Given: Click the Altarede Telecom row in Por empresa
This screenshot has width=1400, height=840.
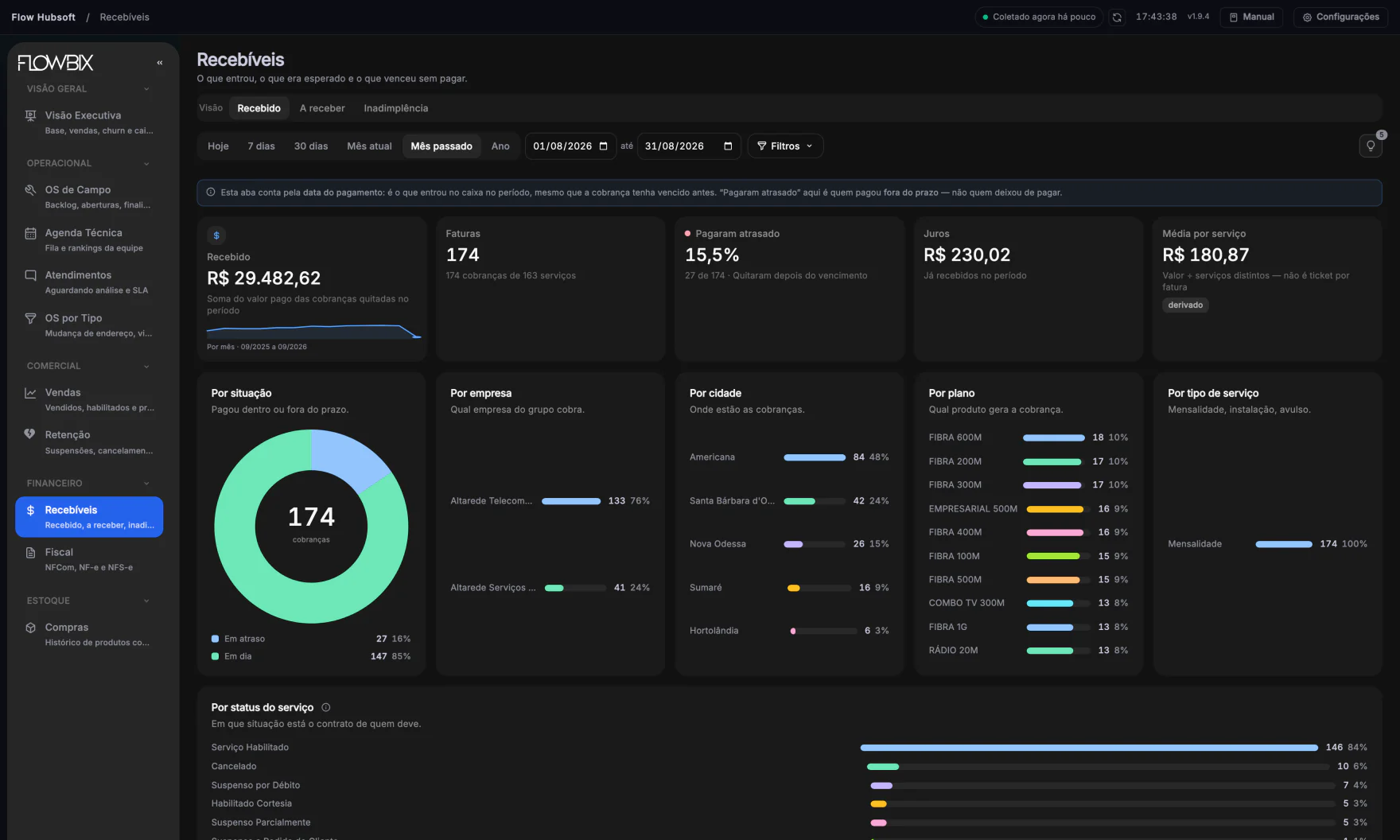Looking at the screenshot, I should click(550, 501).
